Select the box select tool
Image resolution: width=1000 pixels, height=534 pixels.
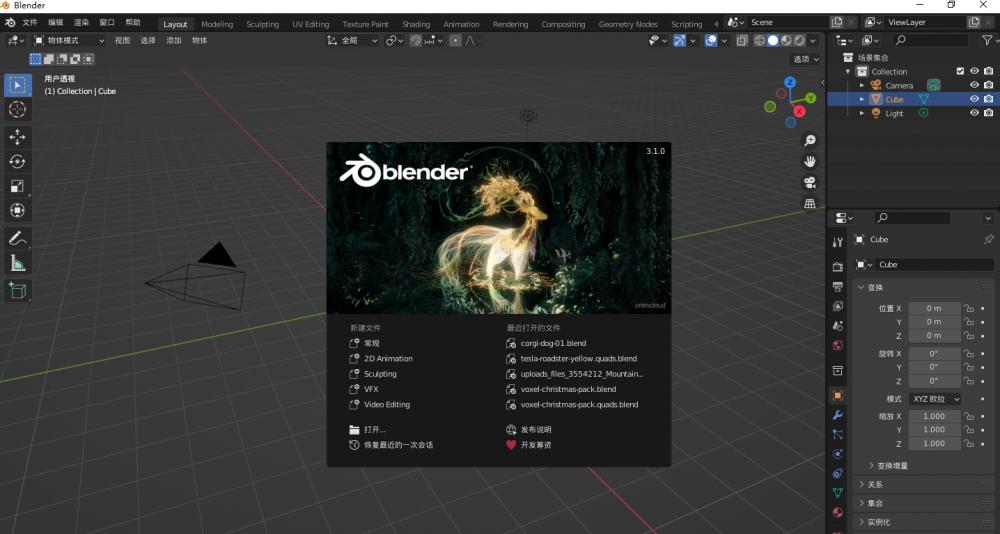point(18,85)
